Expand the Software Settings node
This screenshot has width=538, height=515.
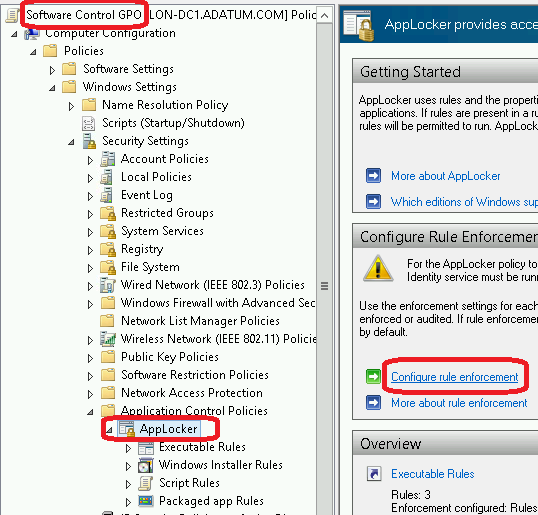(x=52, y=70)
